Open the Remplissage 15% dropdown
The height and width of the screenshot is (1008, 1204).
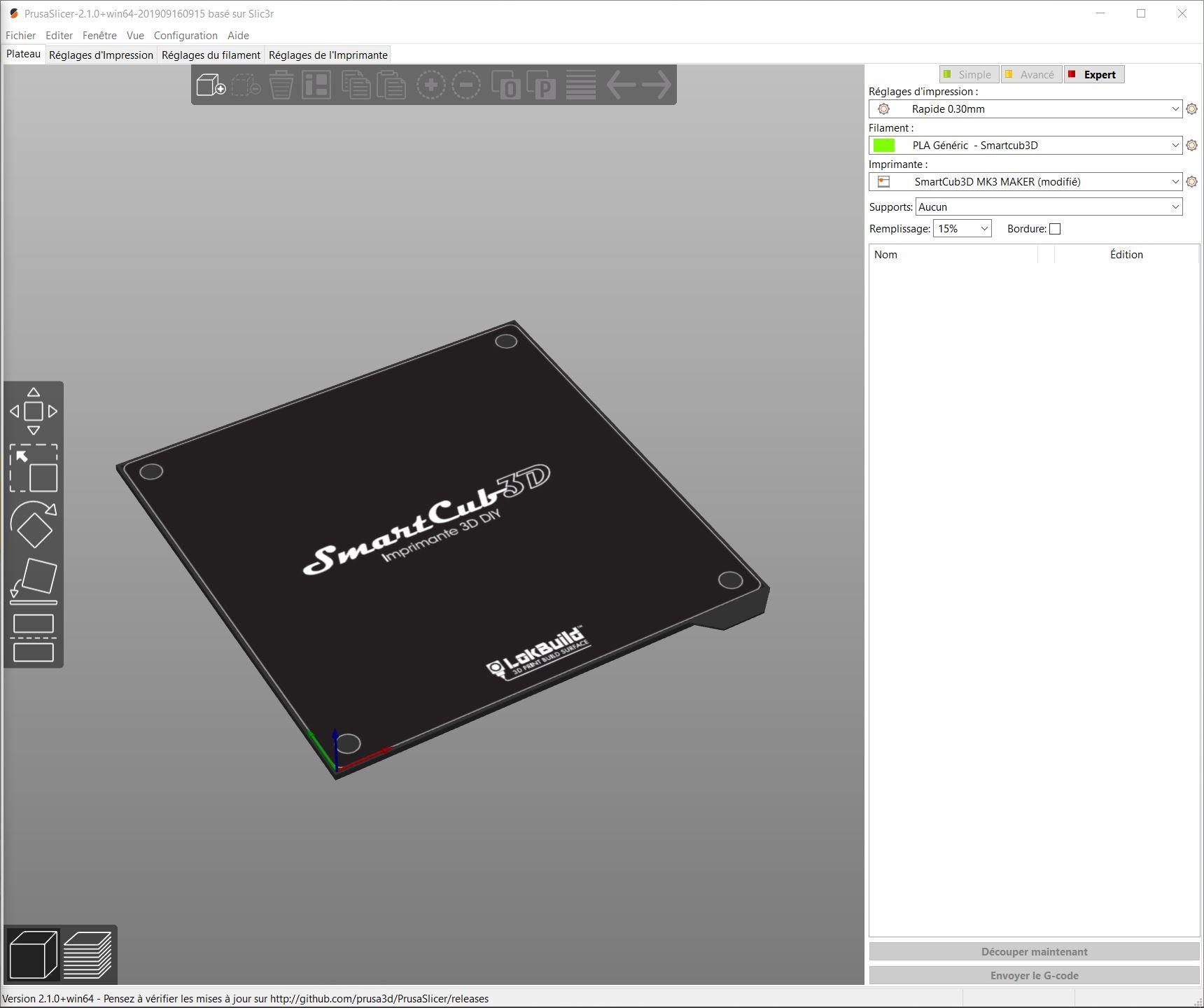point(962,229)
